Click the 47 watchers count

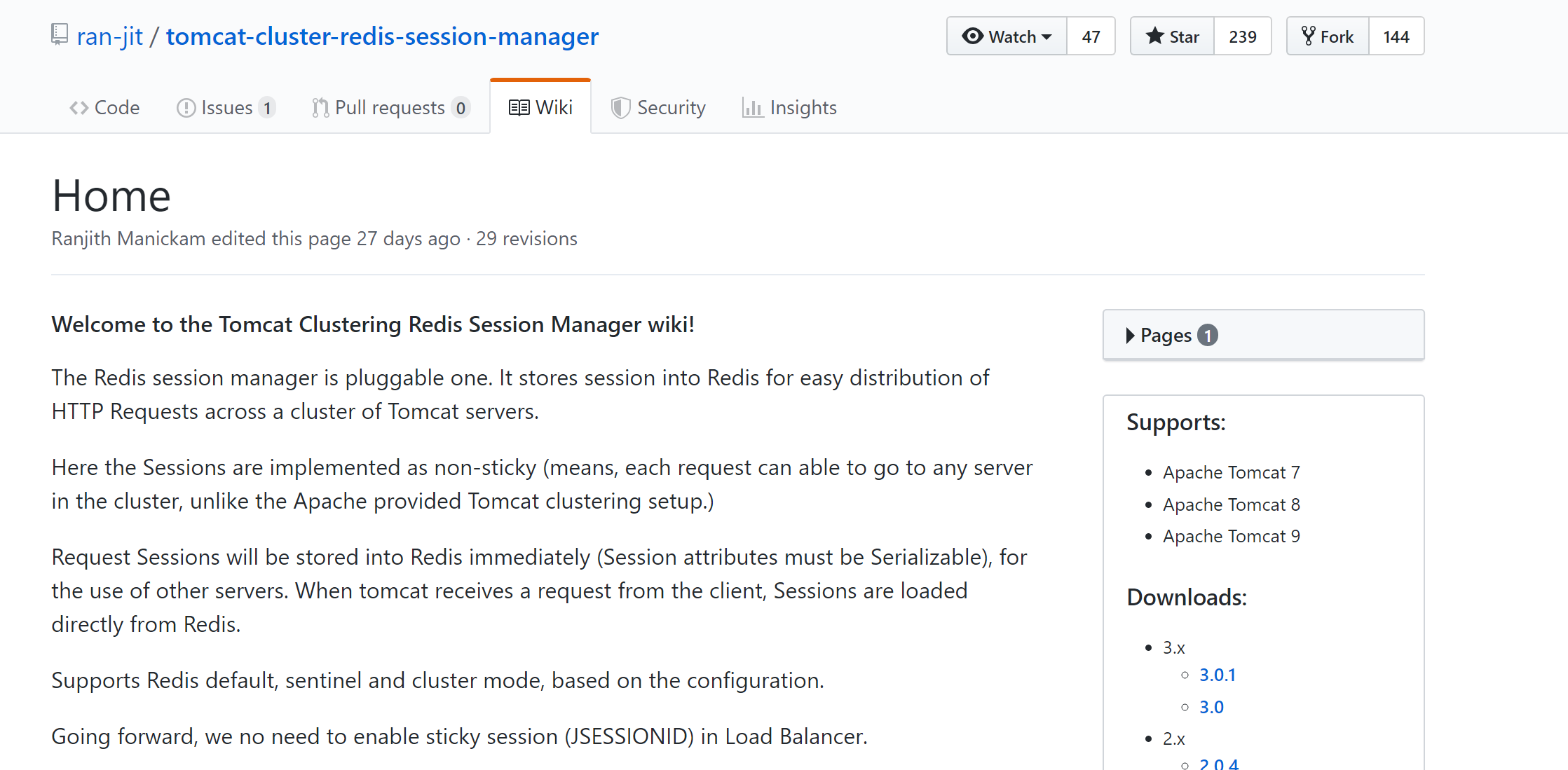click(x=1091, y=36)
